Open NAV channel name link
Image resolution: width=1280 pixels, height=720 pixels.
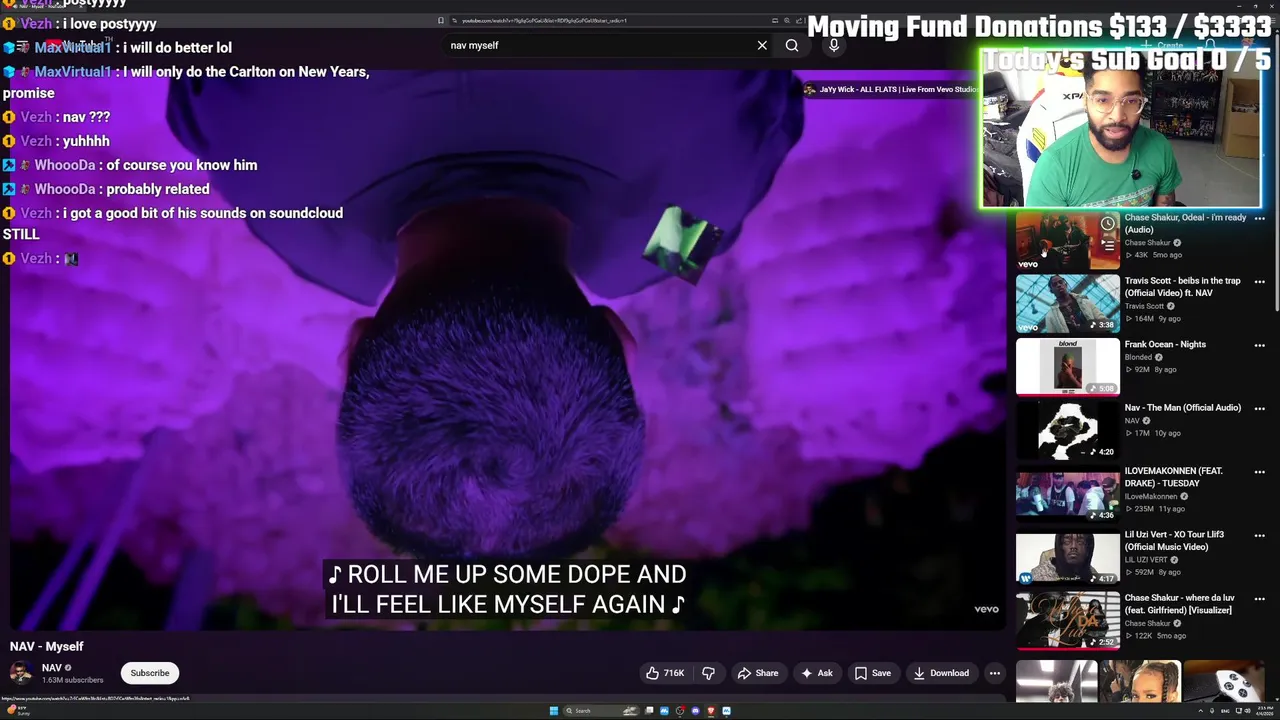pos(52,667)
